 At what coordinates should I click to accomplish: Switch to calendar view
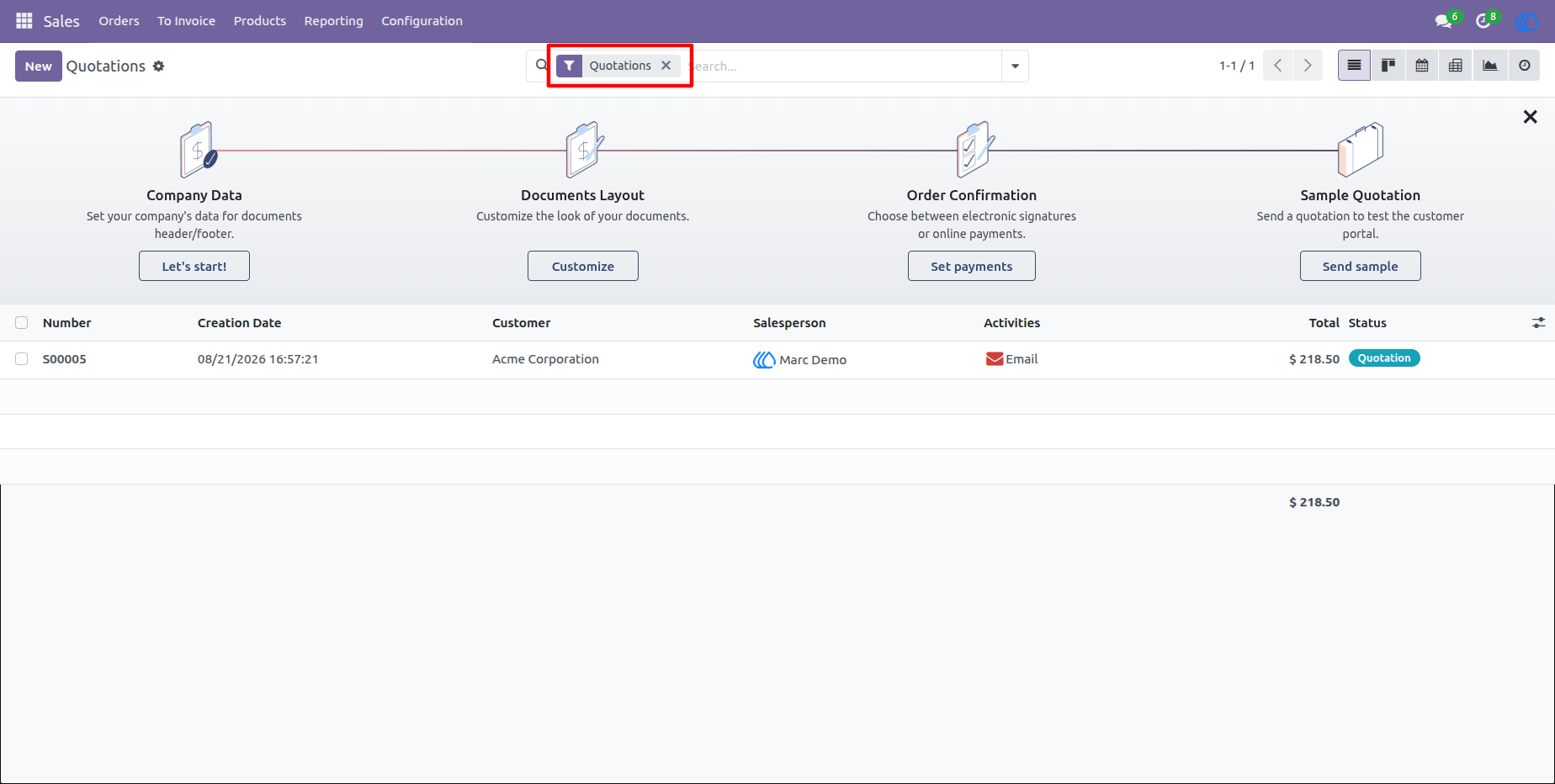coord(1422,66)
